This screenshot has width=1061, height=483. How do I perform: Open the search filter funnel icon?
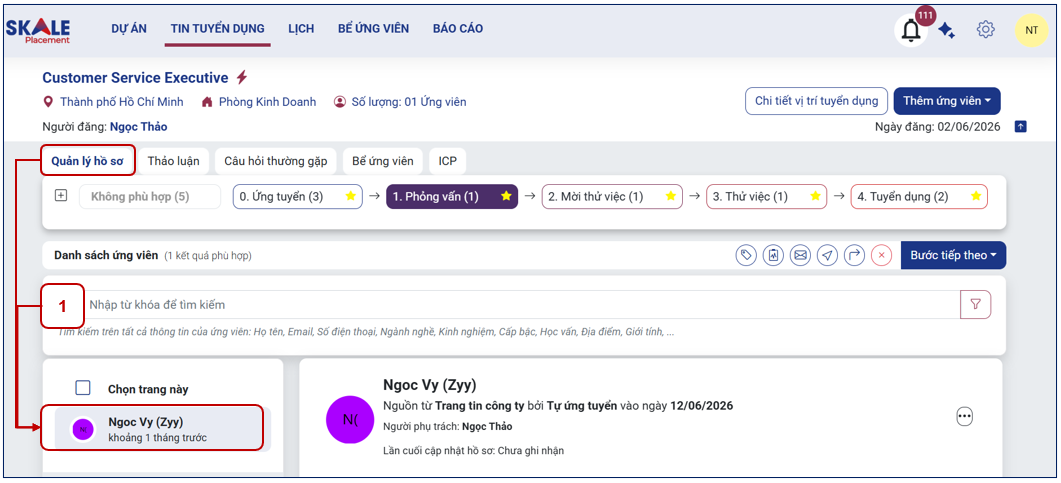(x=975, y=304)
